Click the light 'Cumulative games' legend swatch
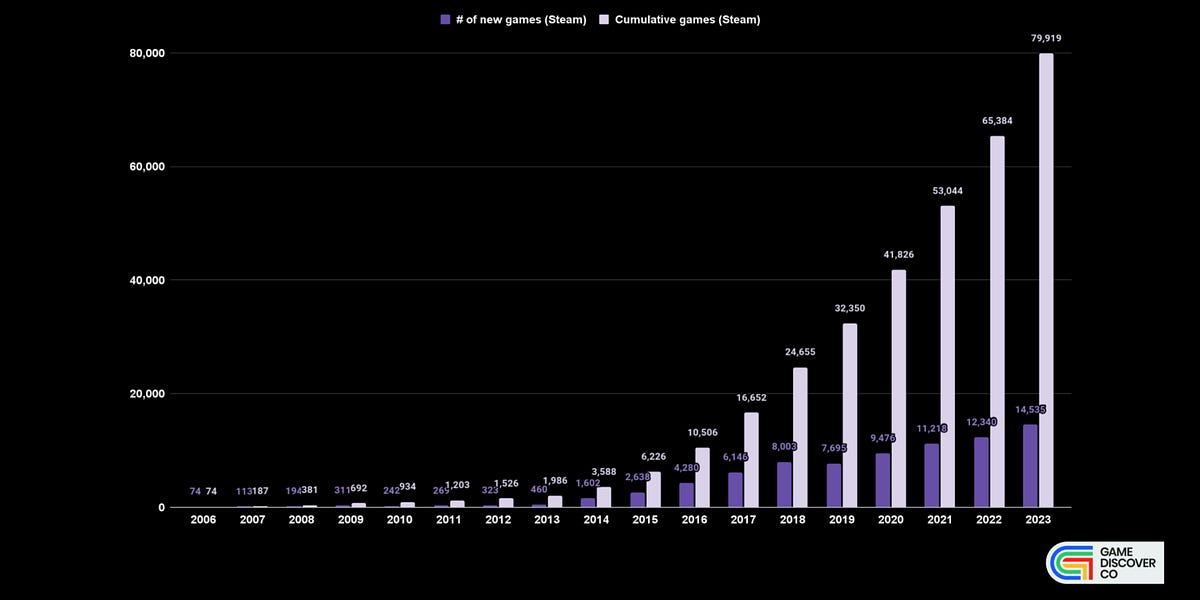 (x=603, y=19)
